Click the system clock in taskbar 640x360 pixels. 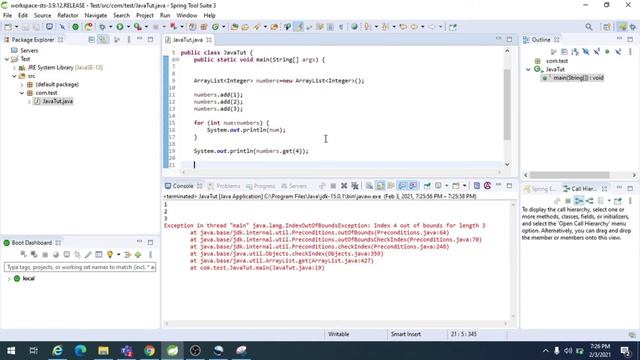point(600,351)
